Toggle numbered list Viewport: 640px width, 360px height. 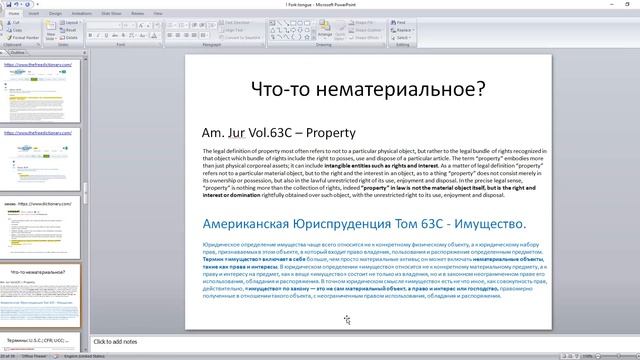coord(183,25)
